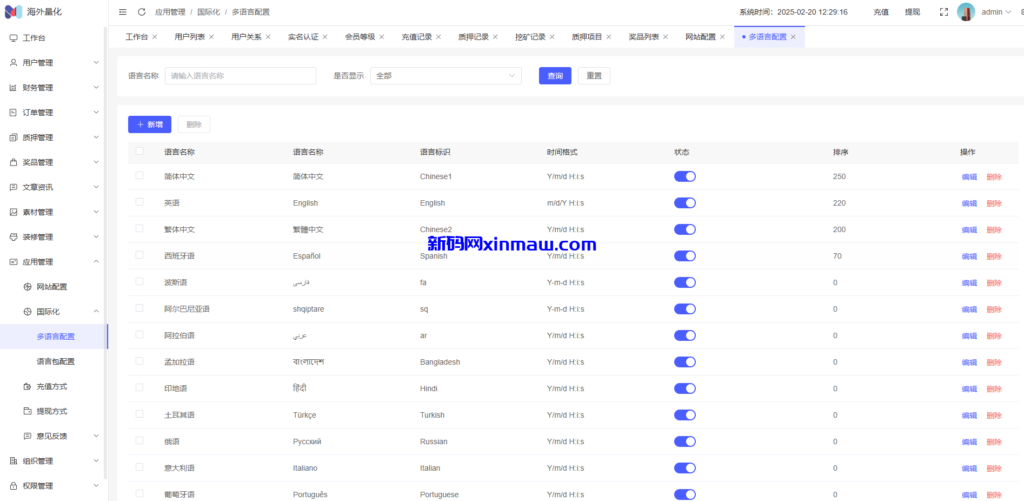Expand 订单管理 menu chevron
The width and height of the screenshot is (1024, 501).
pos(96,112)
